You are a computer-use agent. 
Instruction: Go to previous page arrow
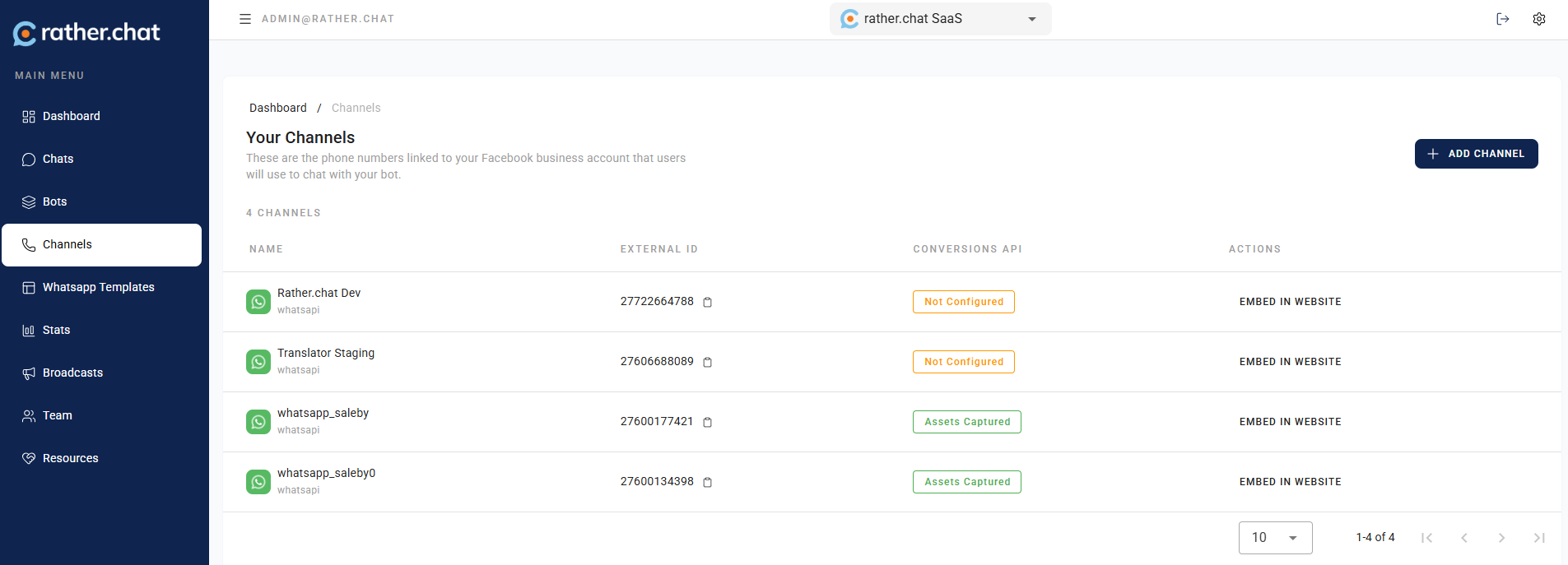coord(1464,538)
